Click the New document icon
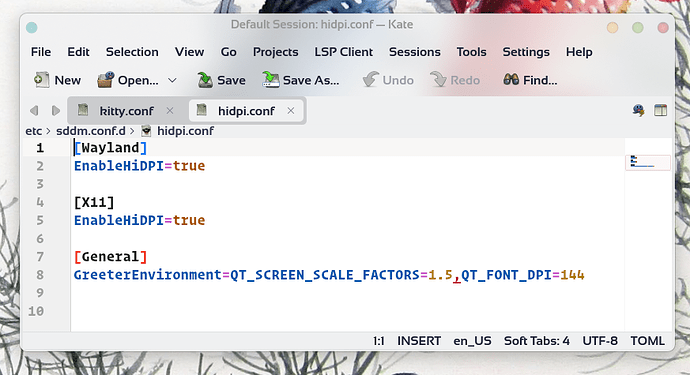 tap(41, 80)
